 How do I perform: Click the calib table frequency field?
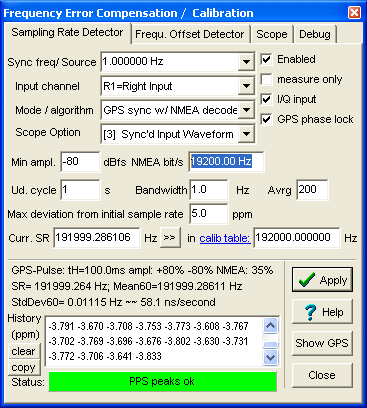coord(297,238)
